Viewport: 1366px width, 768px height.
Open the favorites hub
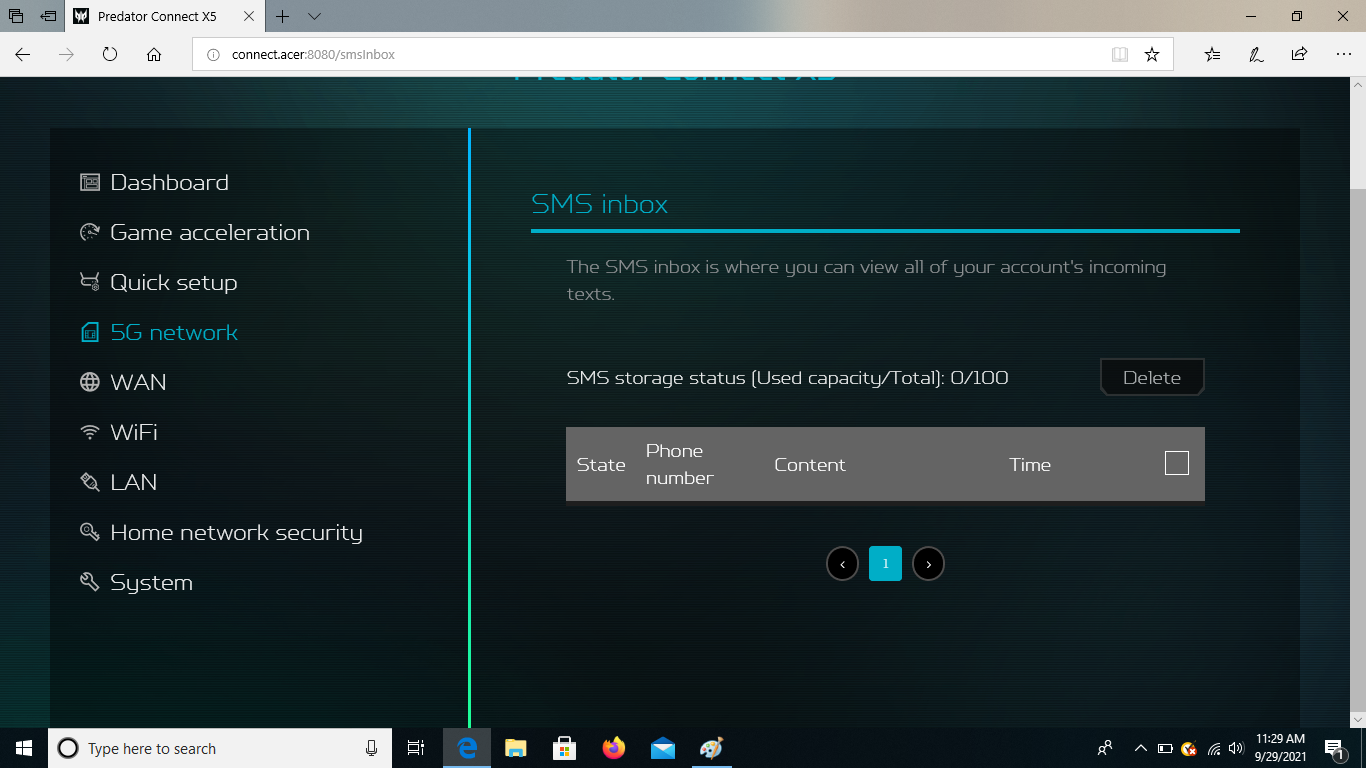coord(1212,55)
